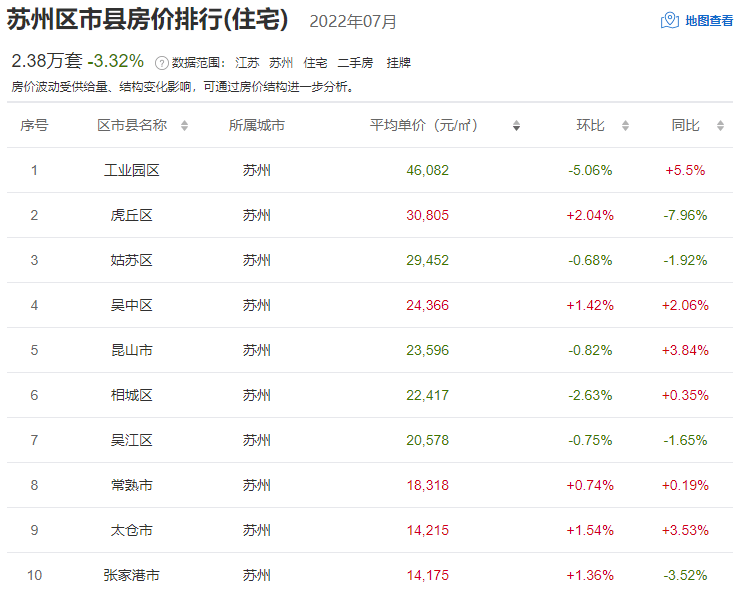Click the price 29,452
Viewport: 739px width, 589px height.
(x=428, y=260)
